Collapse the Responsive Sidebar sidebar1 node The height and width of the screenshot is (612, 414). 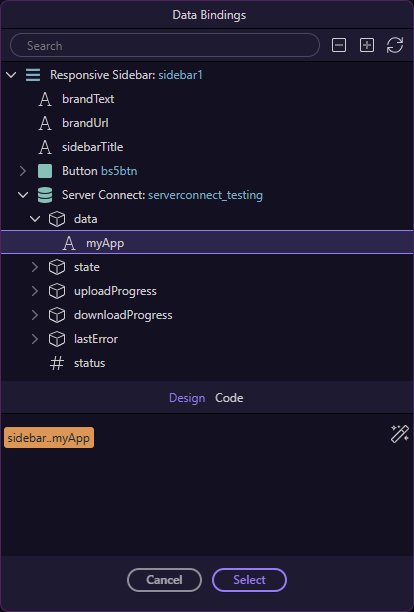click(11, 75)
